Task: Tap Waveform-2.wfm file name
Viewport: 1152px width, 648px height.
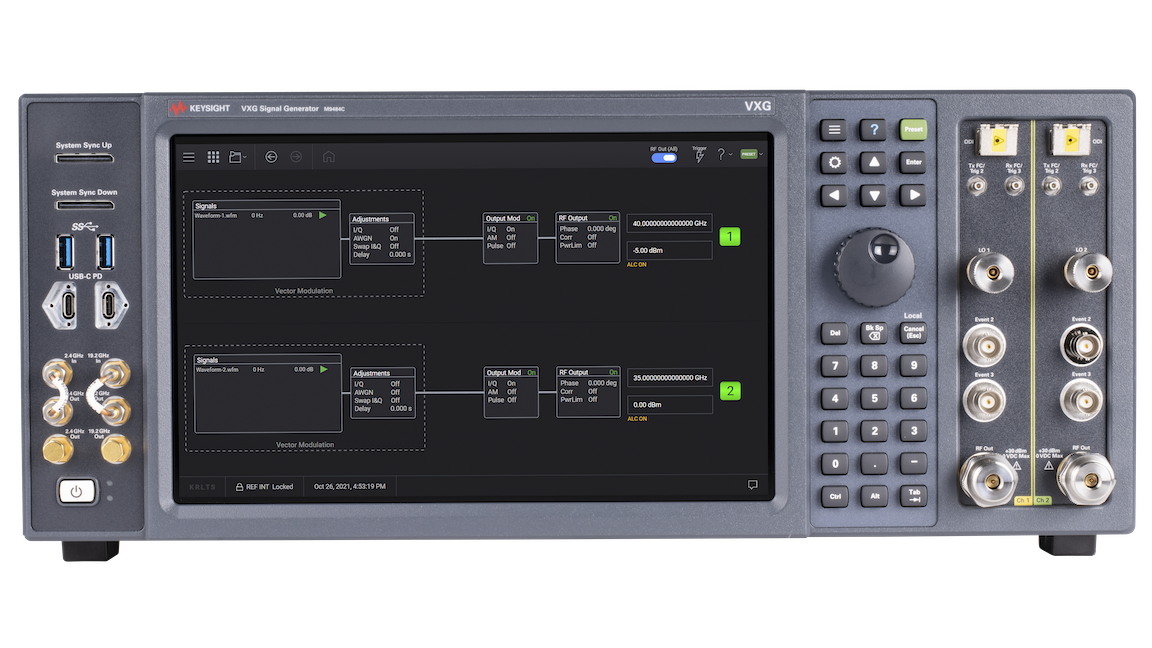Action: tap(217, 370)
